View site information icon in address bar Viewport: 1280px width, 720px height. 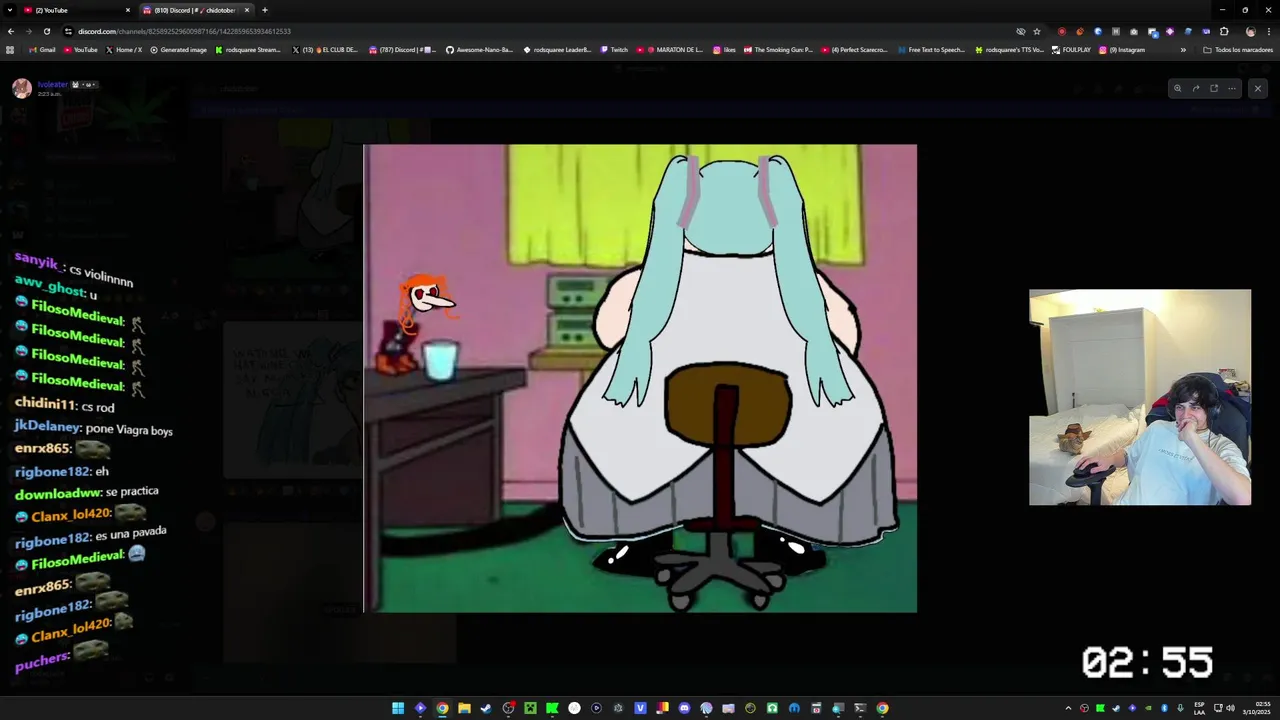coord(69,31)
